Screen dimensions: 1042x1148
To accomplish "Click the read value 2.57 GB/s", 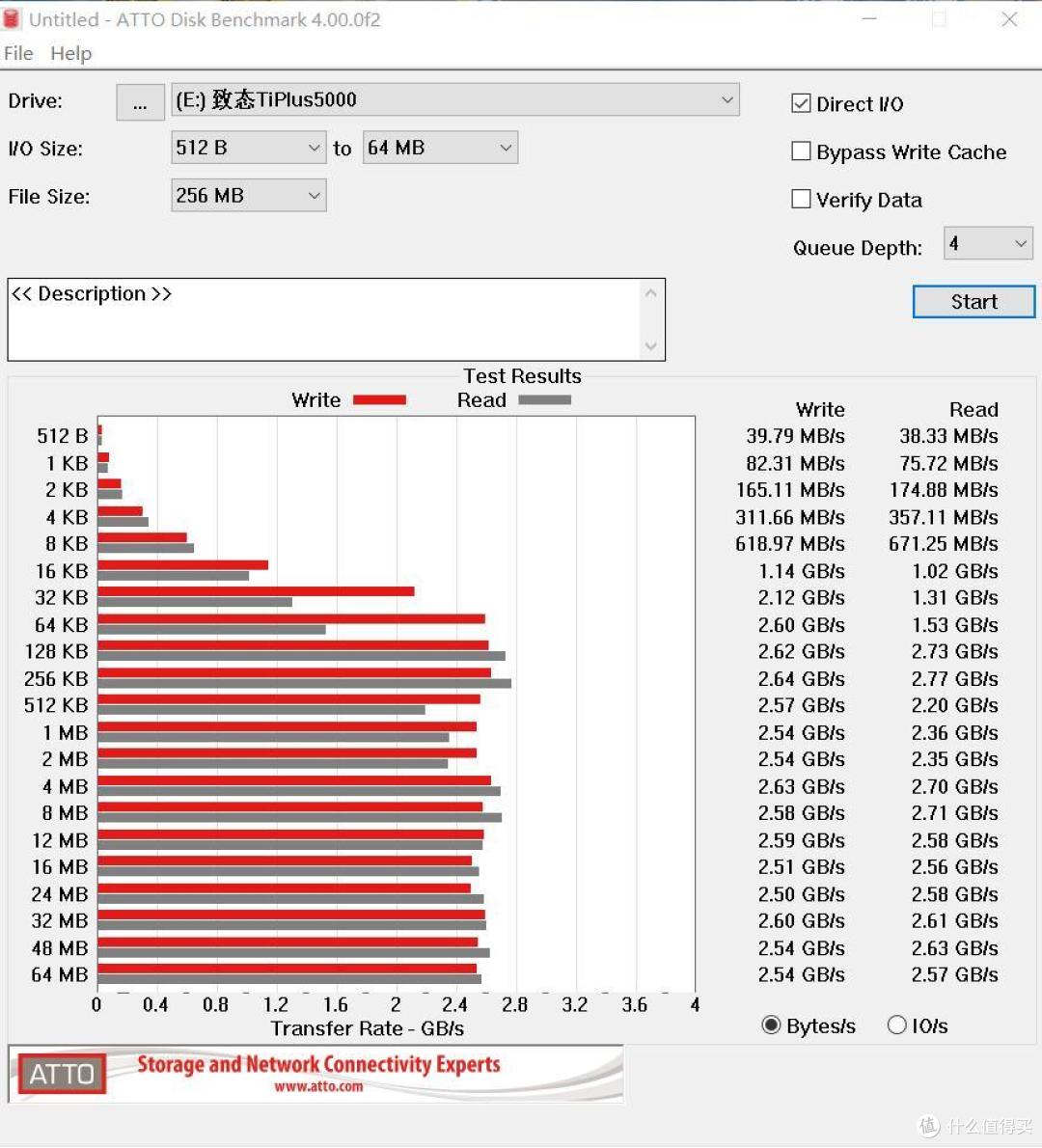I will (x=955, y=974).
